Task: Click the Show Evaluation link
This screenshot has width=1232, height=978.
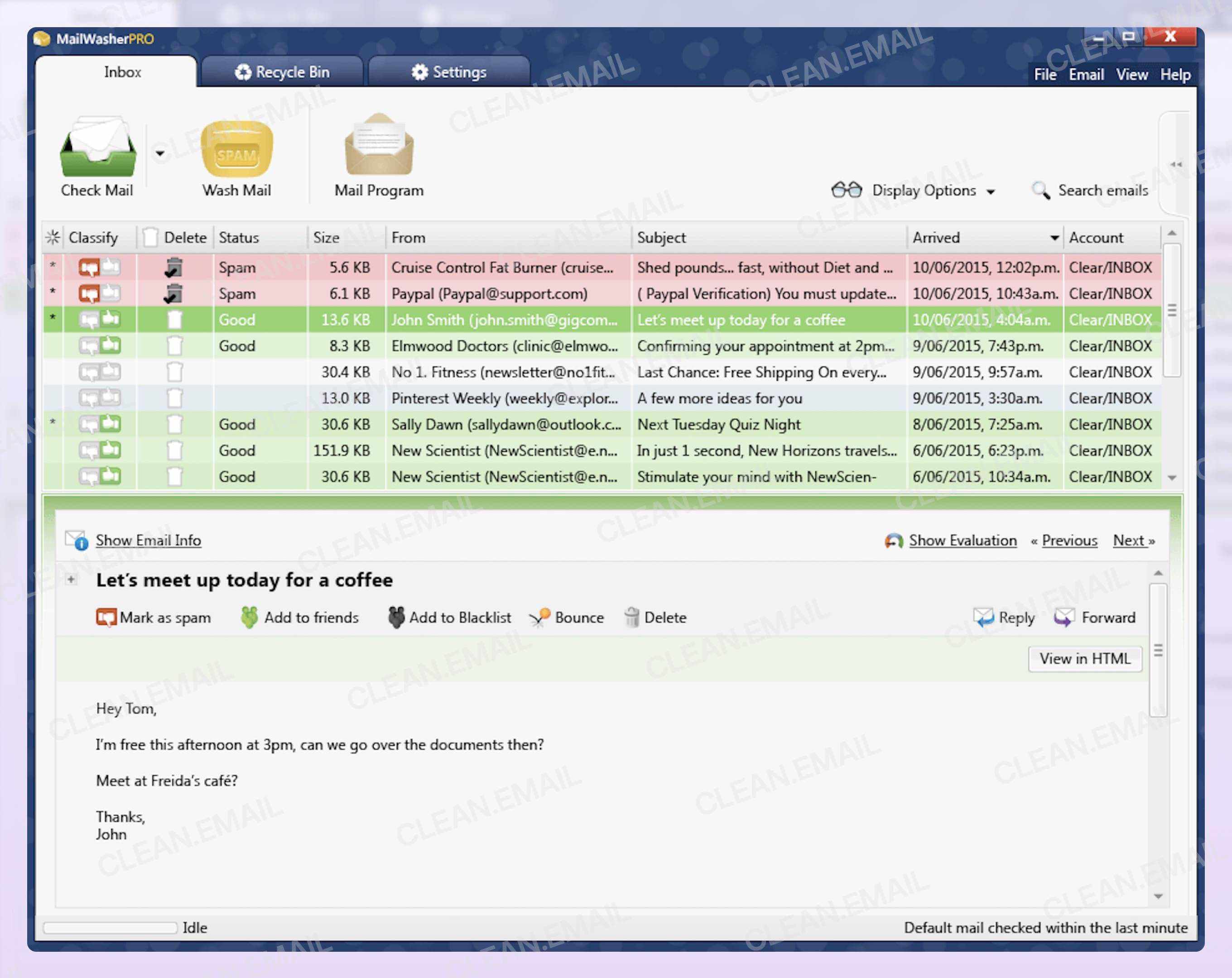Action: [963, 540]
